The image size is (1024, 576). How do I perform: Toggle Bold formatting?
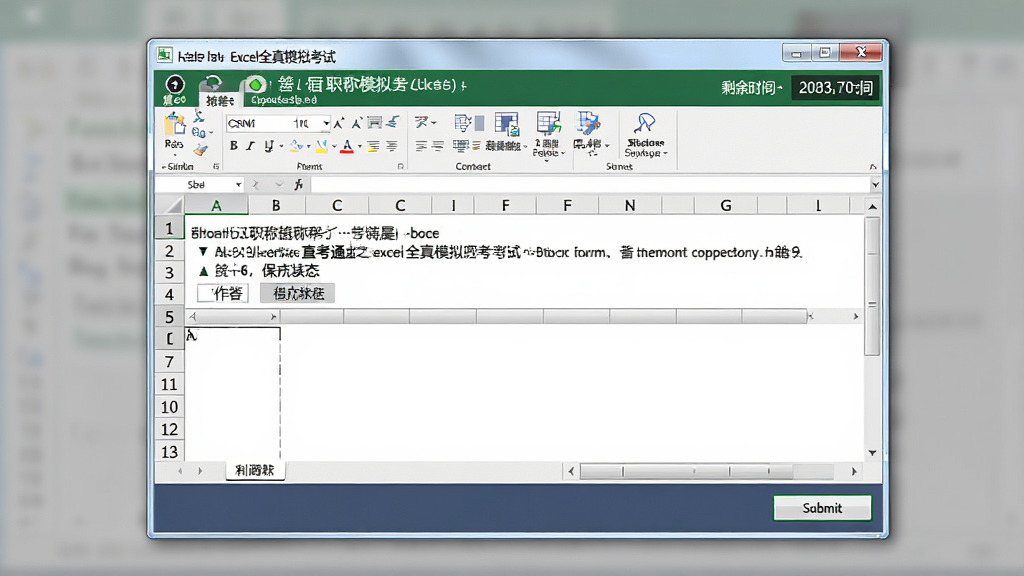pos(233,146)
